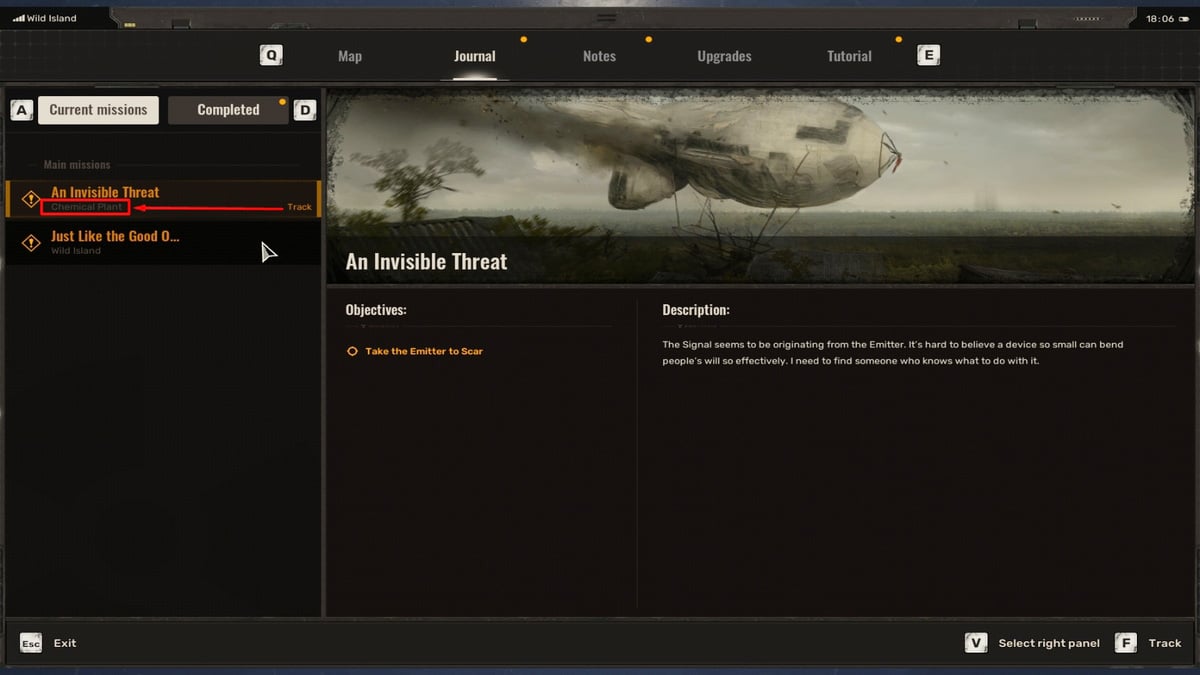Image resolution: width=1200 pixels, height=675 pixels.
Task: Click the exclamation icon on An Invisible Threat
Action: pos(29,198)
